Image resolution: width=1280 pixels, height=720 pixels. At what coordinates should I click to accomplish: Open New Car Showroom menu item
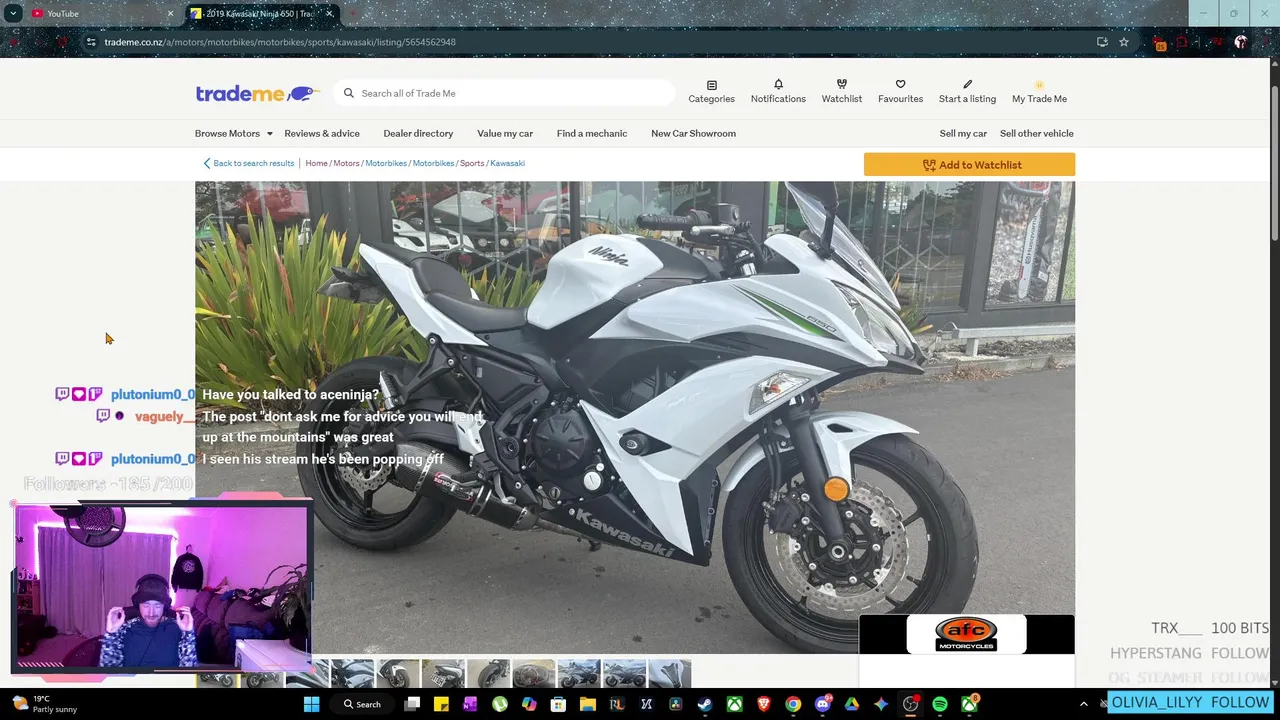click(693, 133)
